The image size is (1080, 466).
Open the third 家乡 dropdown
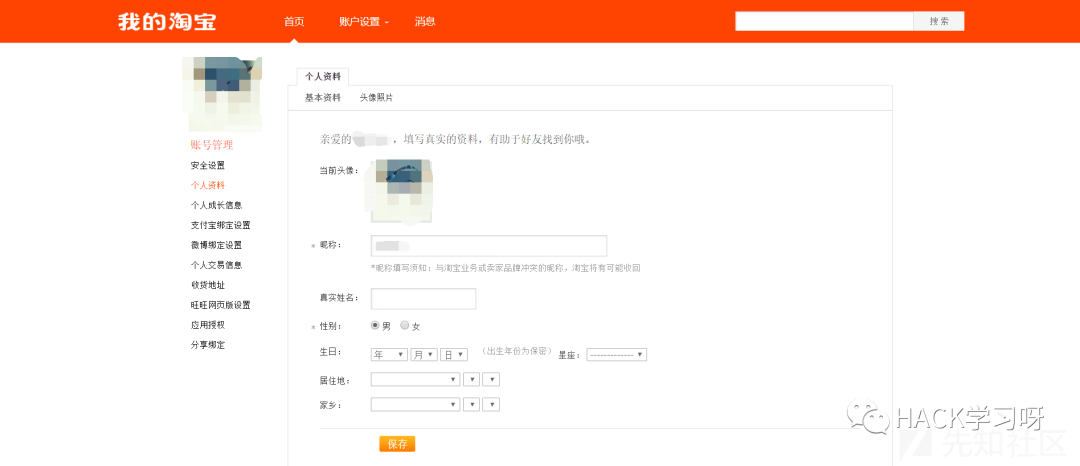pyautogui.click(x=491, y=405)
